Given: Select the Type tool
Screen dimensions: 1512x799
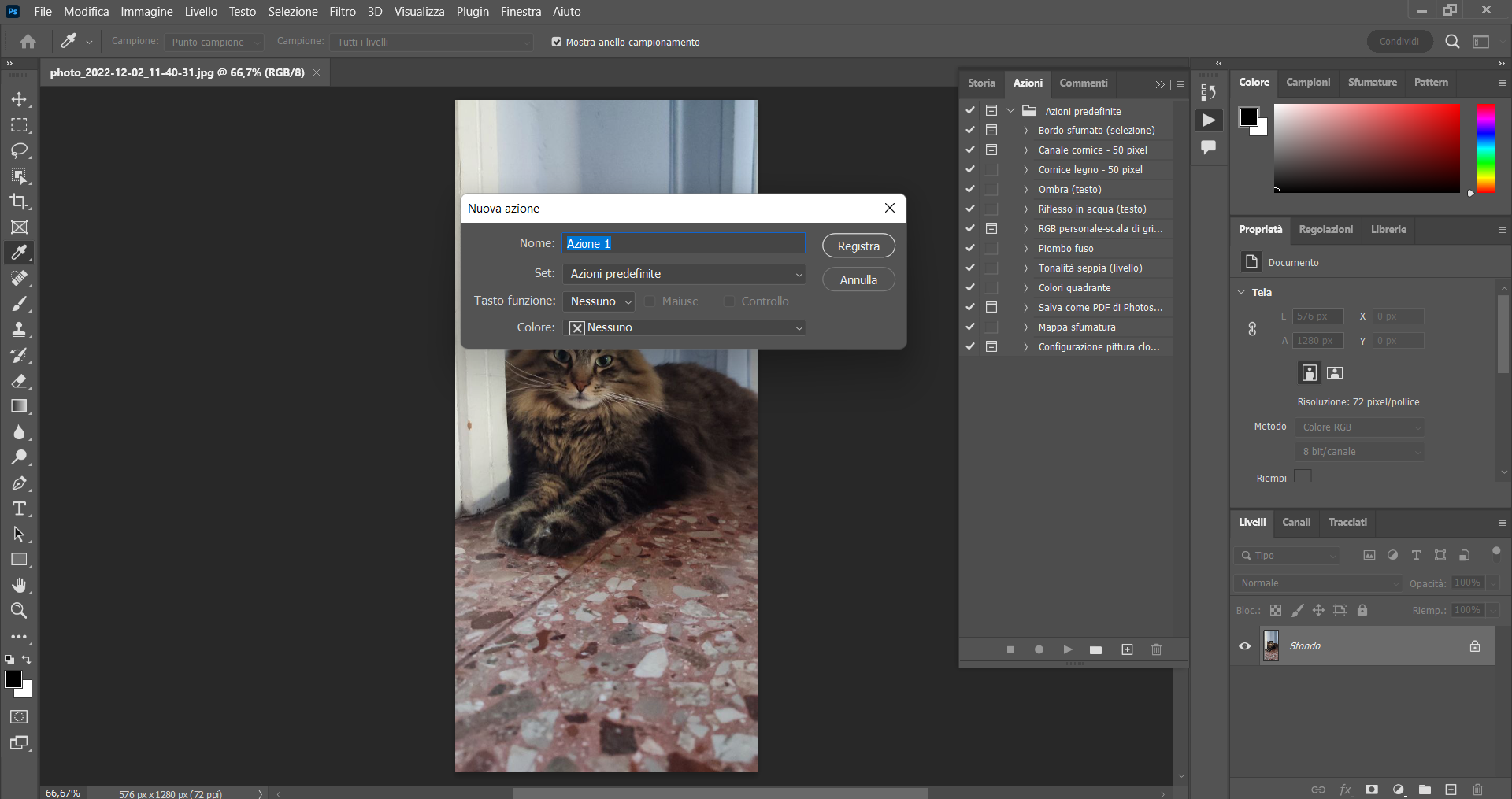Looking at the screenshot, I should (x=20, y=509).
